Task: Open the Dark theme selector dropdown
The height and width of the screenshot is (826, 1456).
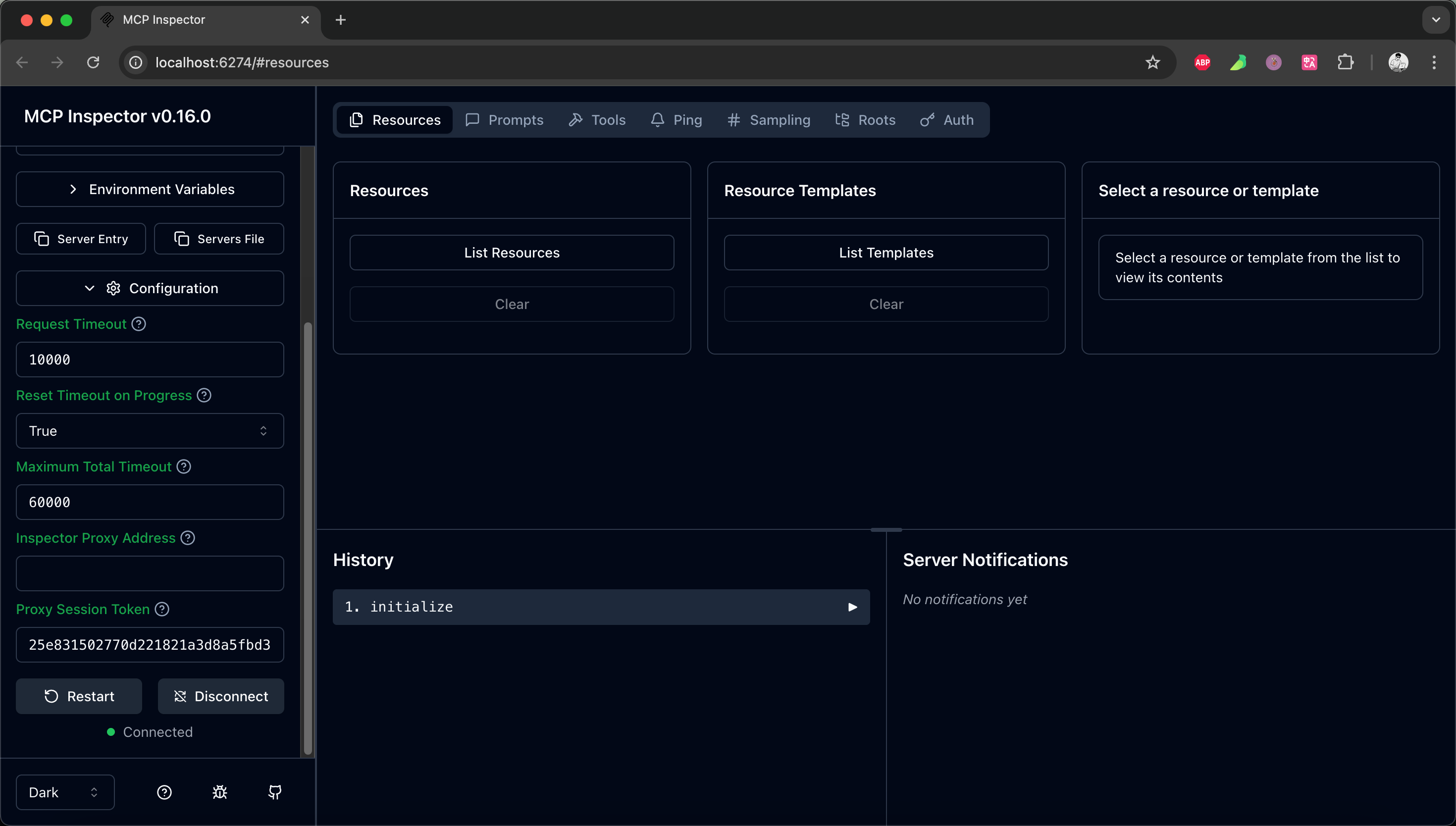Action: [65, 792]
